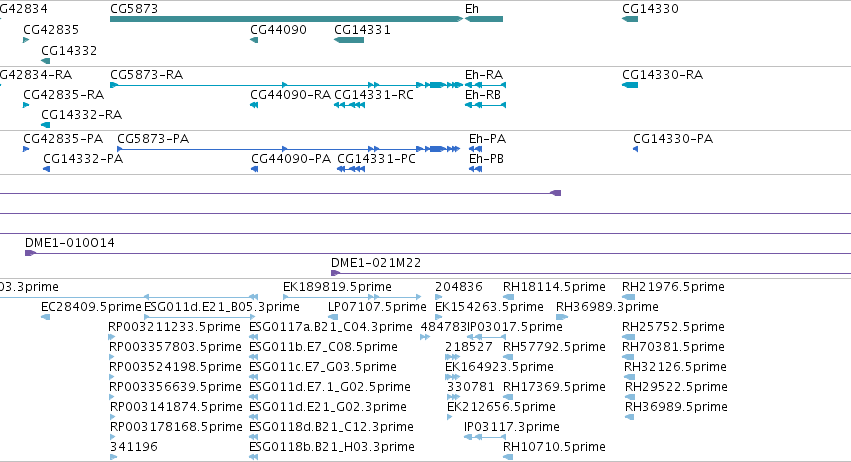
Task: Select the Eh-RA transcript label
Action: pyautogui.click(x=484, y=75)
